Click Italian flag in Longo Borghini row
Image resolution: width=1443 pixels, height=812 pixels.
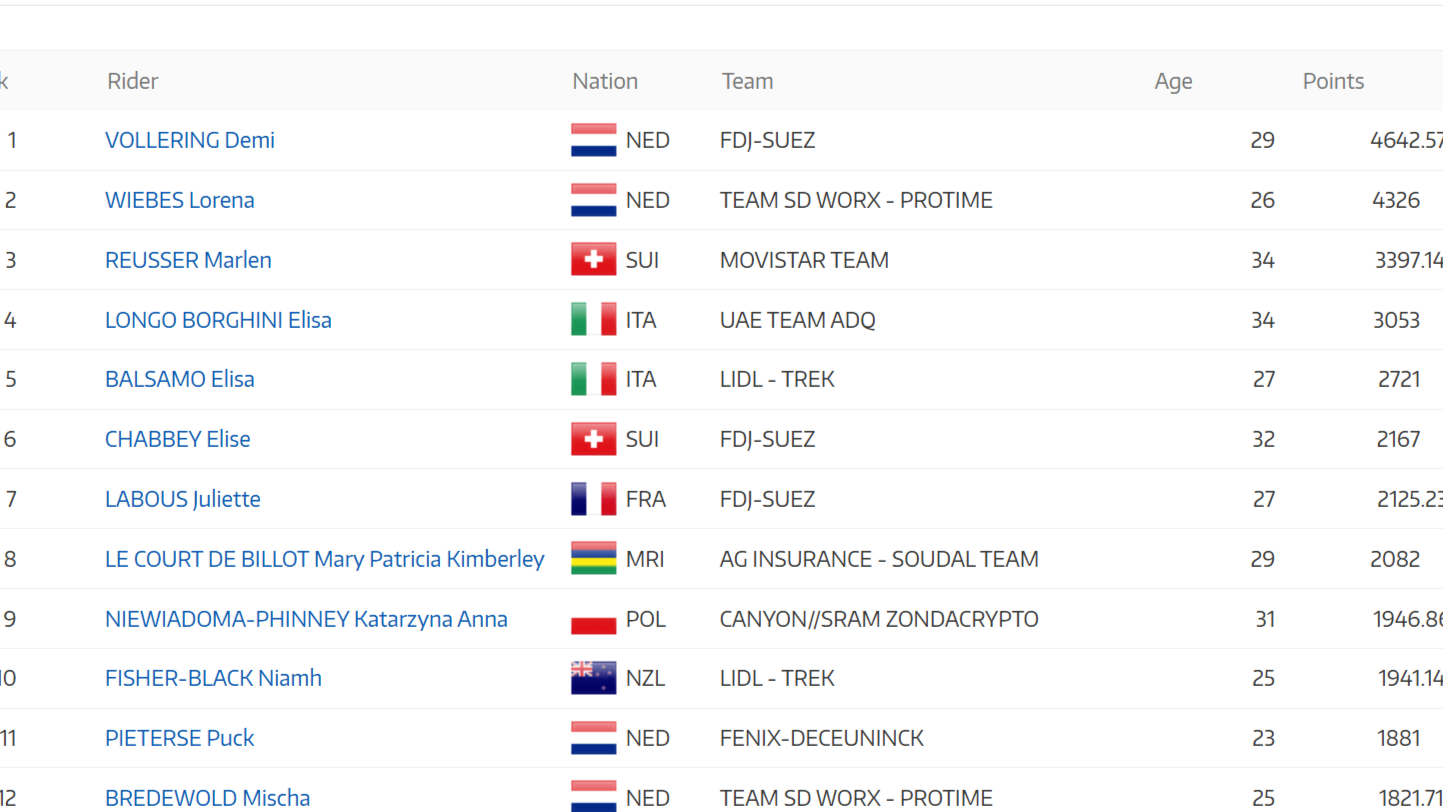tap(593, 320)
